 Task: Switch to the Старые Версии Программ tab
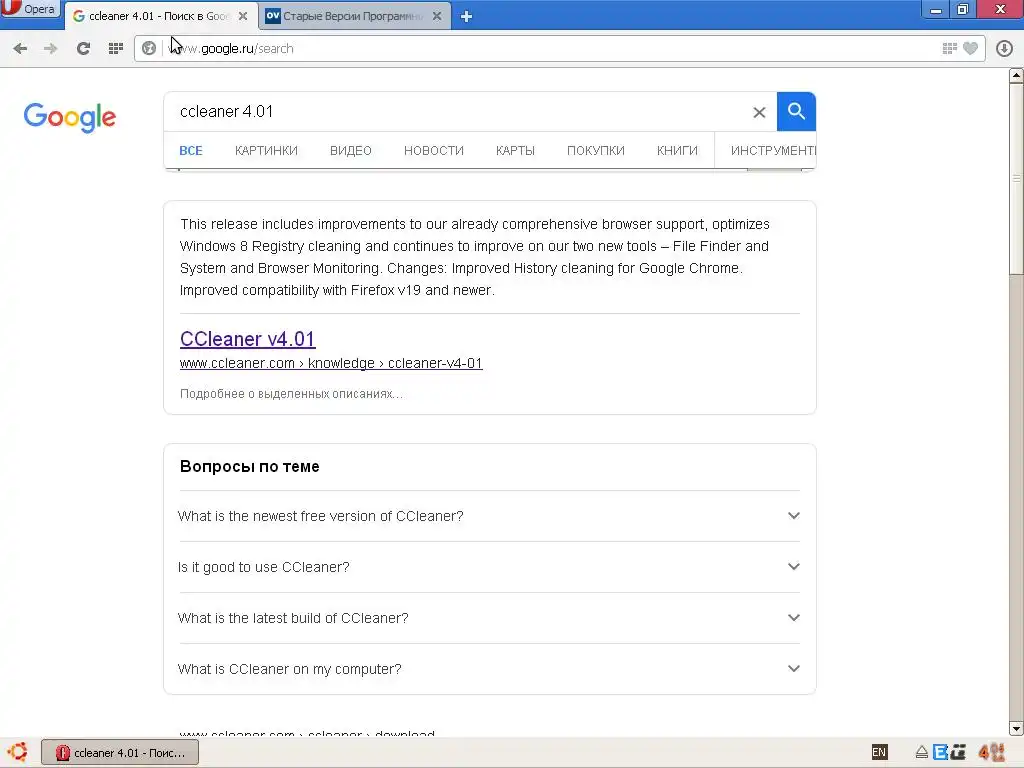353,16
